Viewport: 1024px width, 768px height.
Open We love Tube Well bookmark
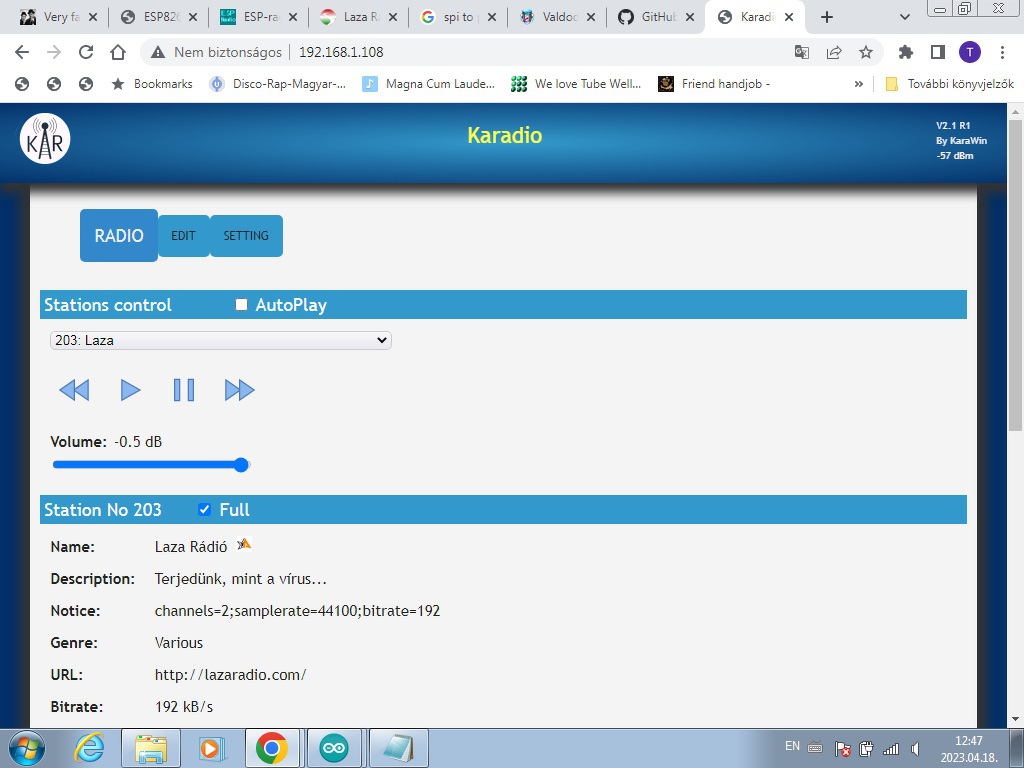click(576, 84)
